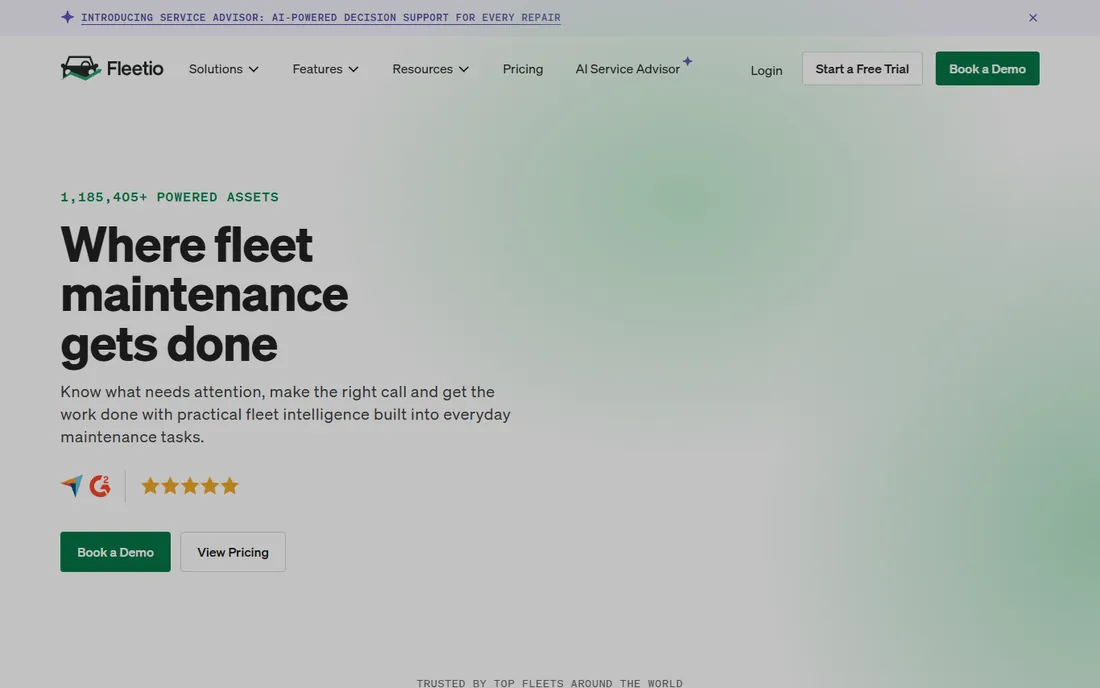Viewport: 1100px width, 688px height.
Task: Click the sparkle icon beside AI Service Advisor
Action: [x=688, y=61]
